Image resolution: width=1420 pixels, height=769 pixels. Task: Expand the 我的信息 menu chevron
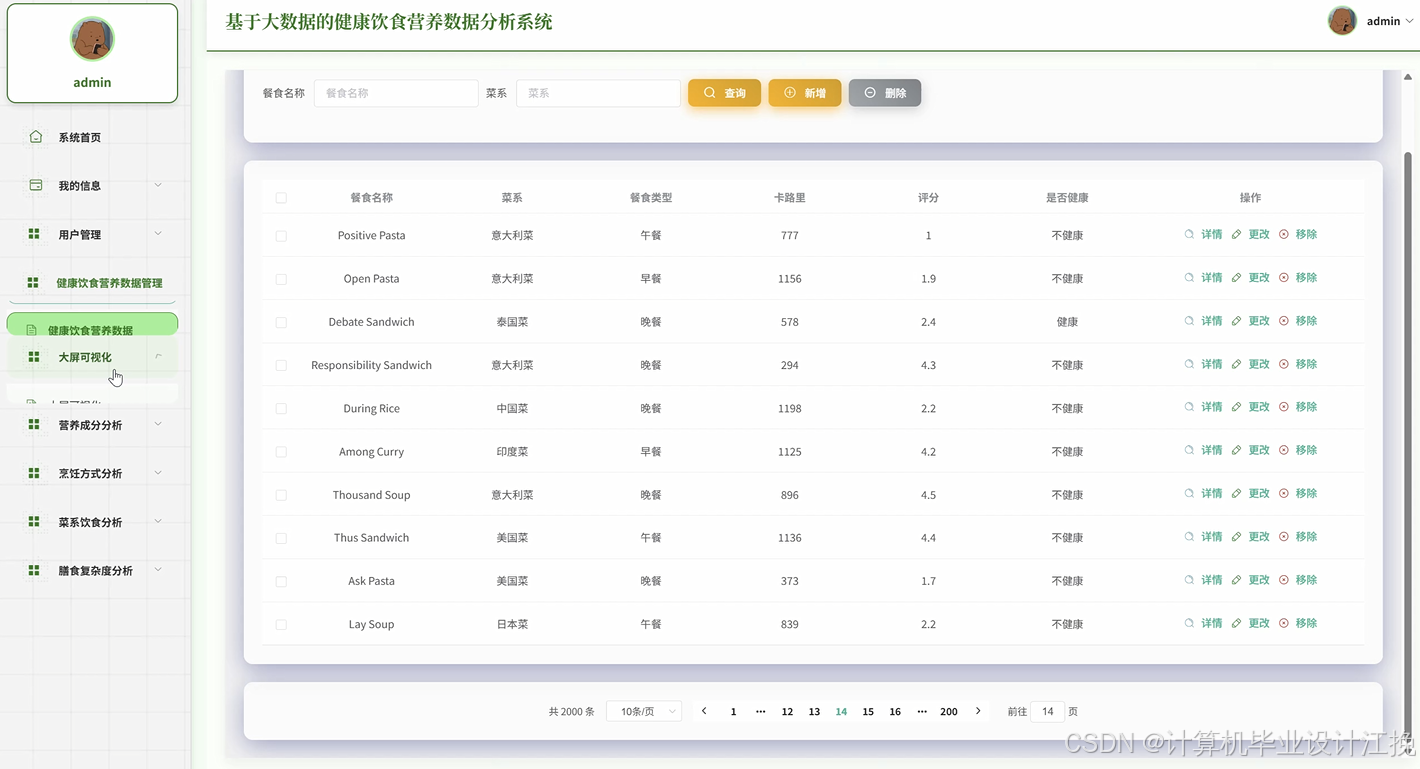[x=158, y=185]
